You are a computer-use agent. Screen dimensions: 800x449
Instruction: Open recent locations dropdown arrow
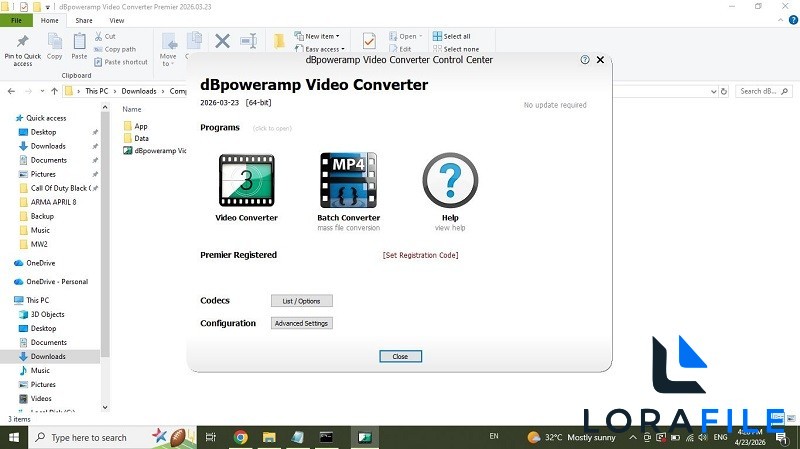(x=42, y=91)
